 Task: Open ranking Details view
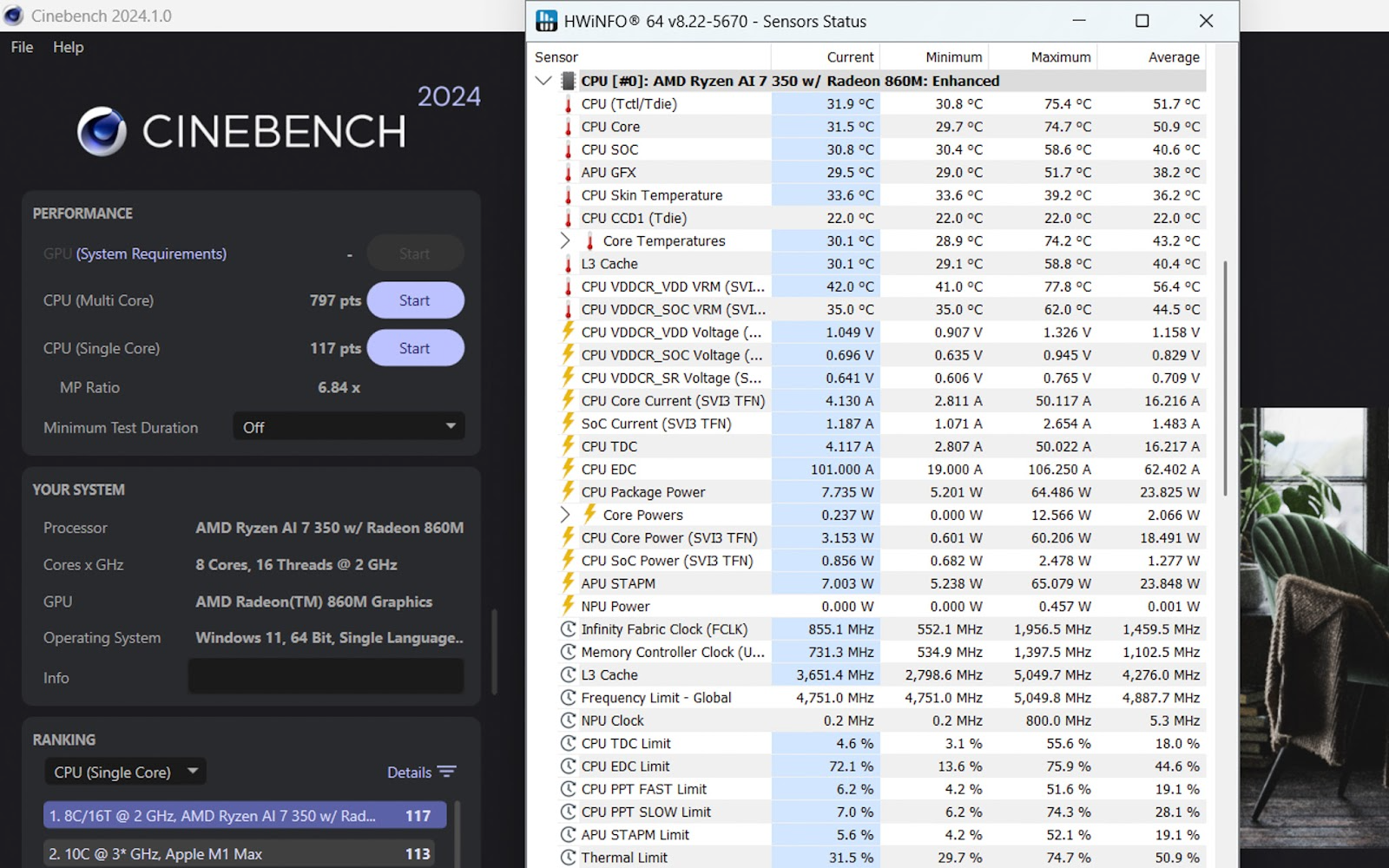[421, 772]
